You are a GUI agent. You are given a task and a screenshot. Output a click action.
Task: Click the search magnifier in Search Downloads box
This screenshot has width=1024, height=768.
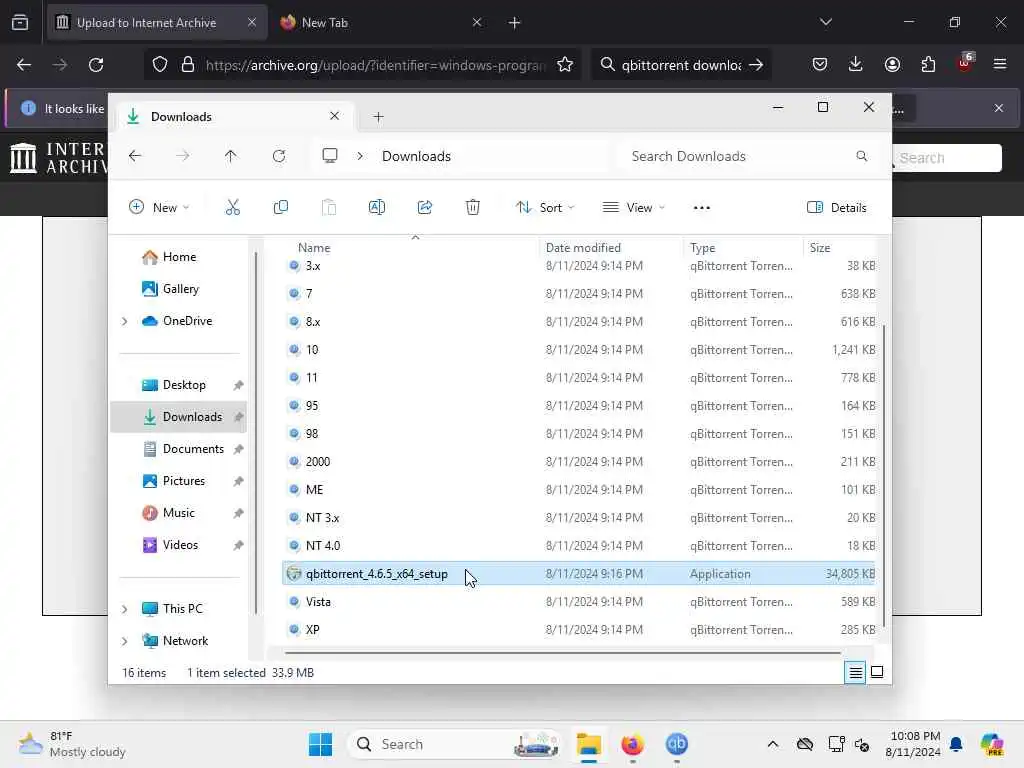[x=862, y=156]
